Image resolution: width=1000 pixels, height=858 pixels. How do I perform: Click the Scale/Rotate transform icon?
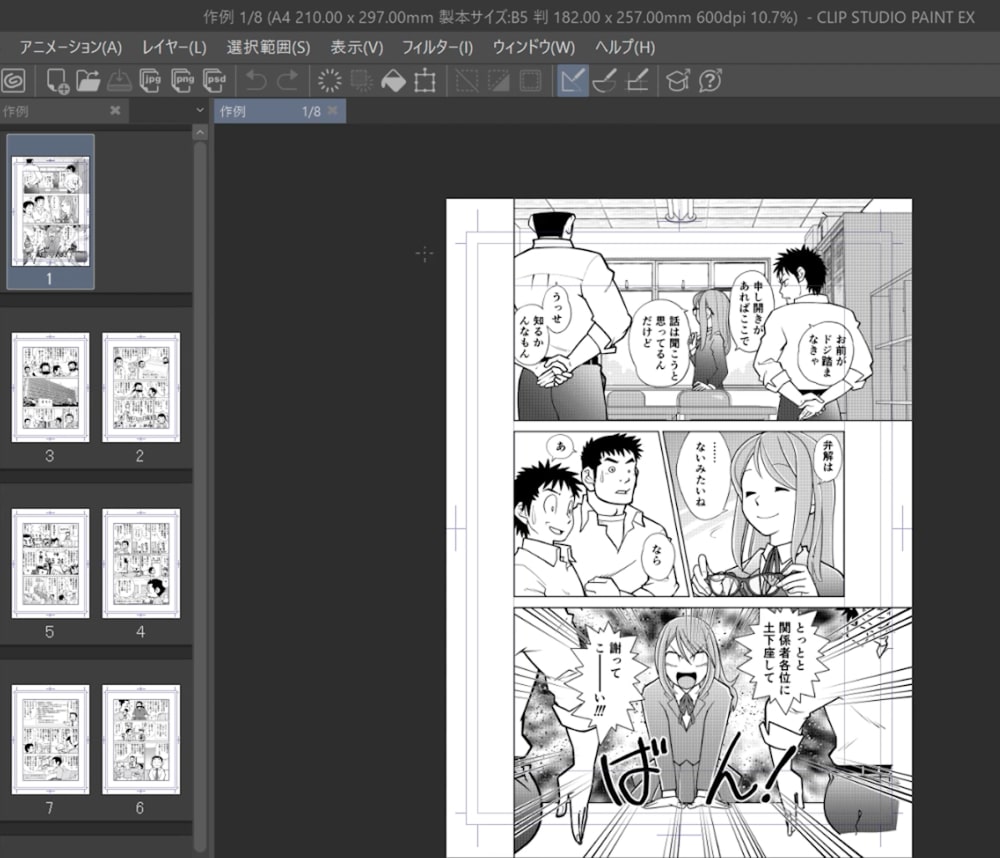pyautogui.click(x=425, y=81)
